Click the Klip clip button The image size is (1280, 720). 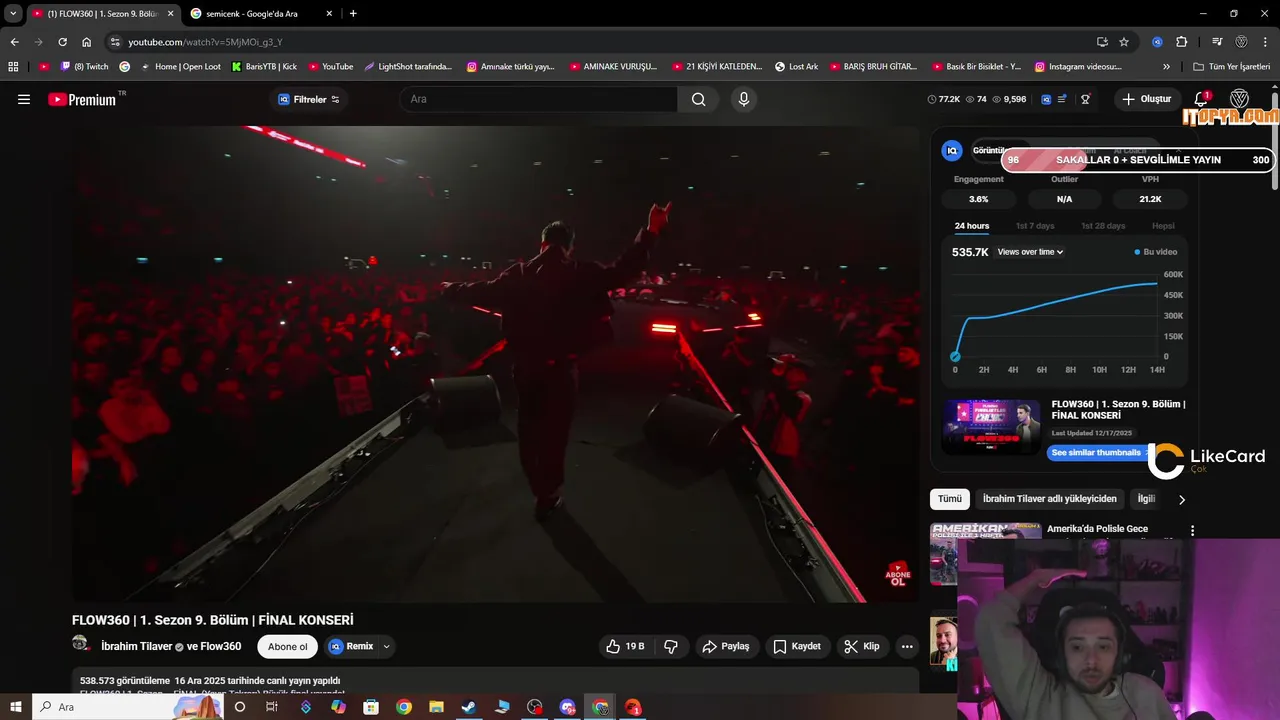(x=861, y=647)
